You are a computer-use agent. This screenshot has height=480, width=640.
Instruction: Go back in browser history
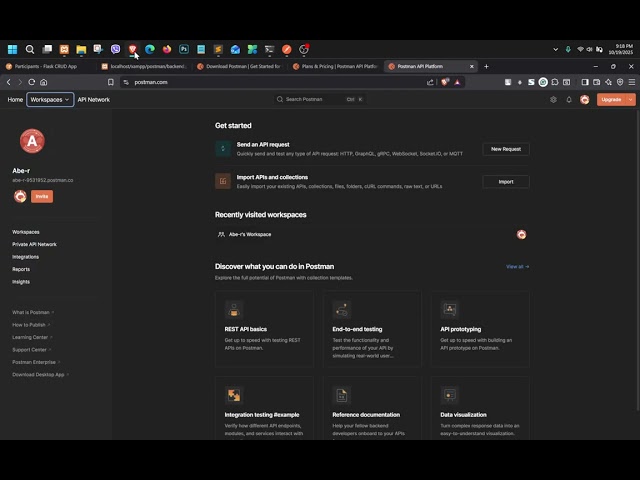click(x=9, y=82)
